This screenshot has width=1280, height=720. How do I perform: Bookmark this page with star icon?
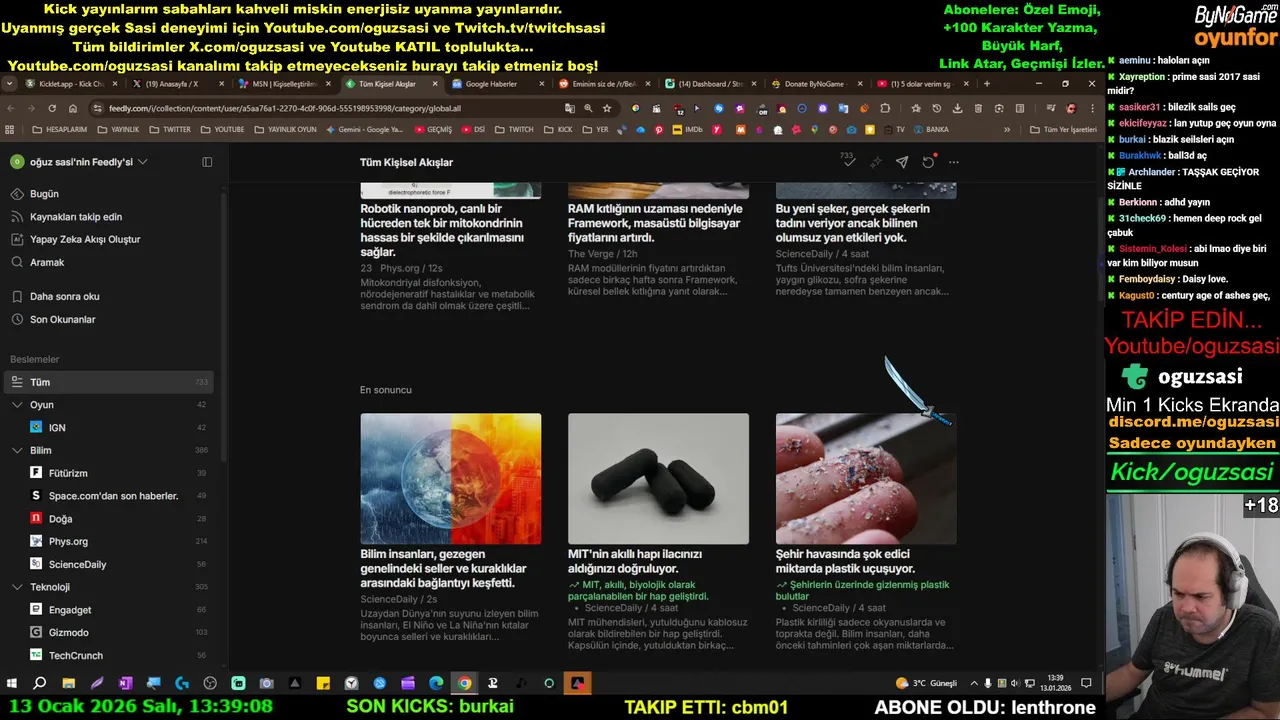pyautogui.click(x=607, y=108)
